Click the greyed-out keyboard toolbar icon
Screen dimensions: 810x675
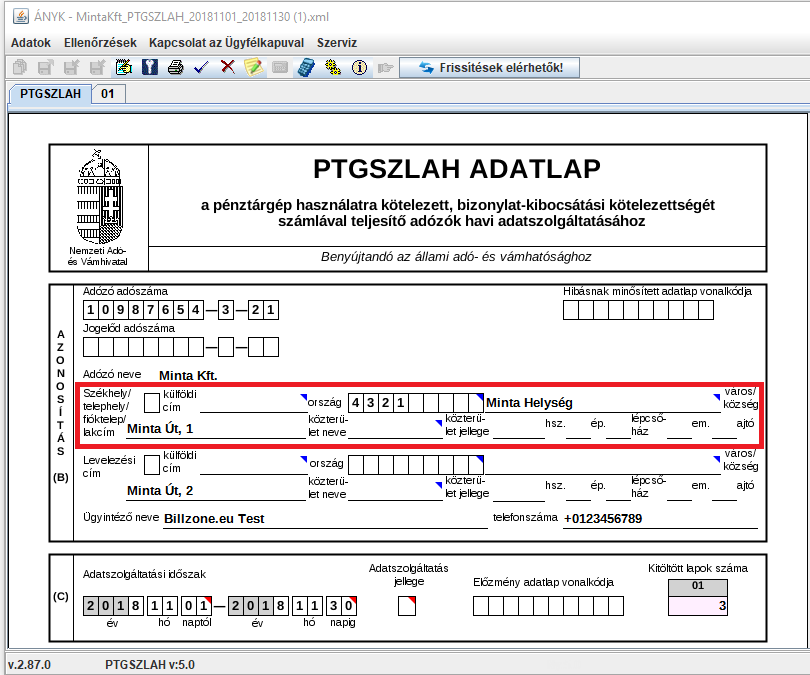279,67
